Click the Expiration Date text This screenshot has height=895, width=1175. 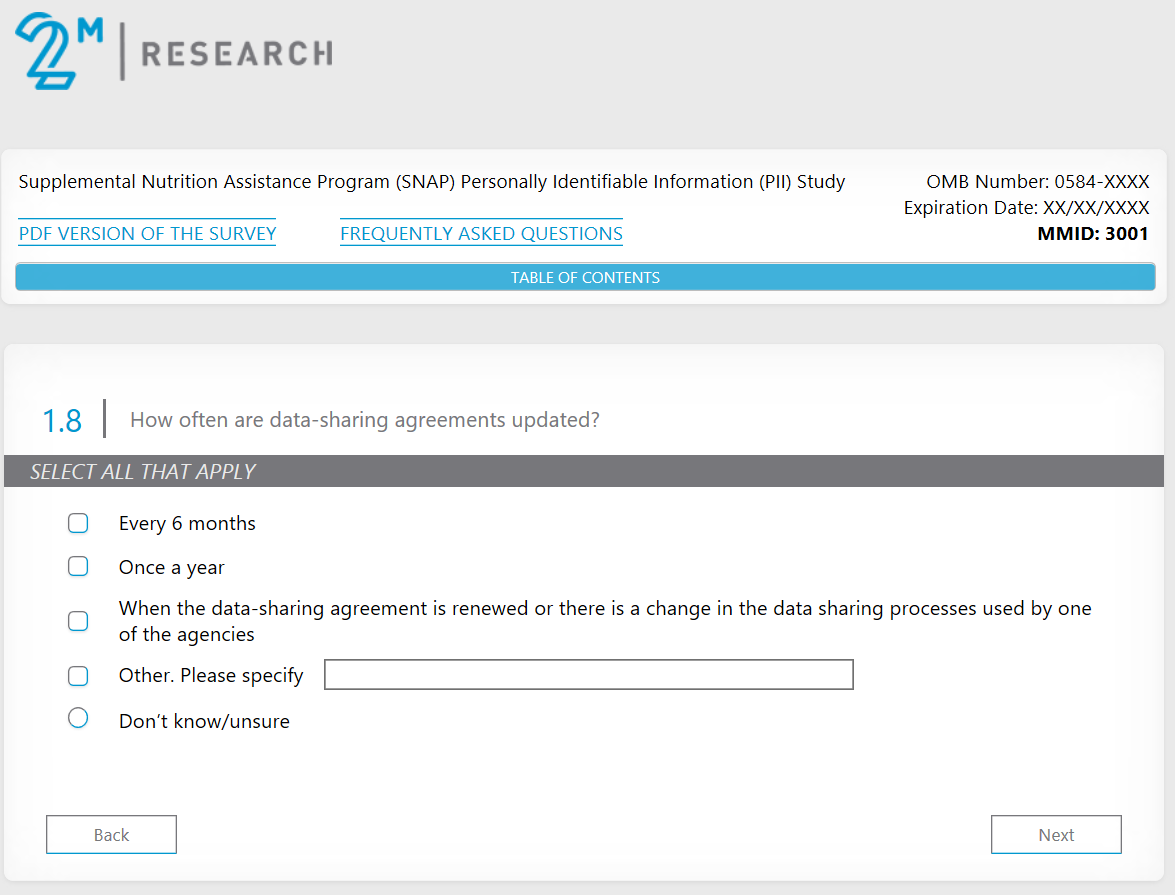coord(1026,208)
